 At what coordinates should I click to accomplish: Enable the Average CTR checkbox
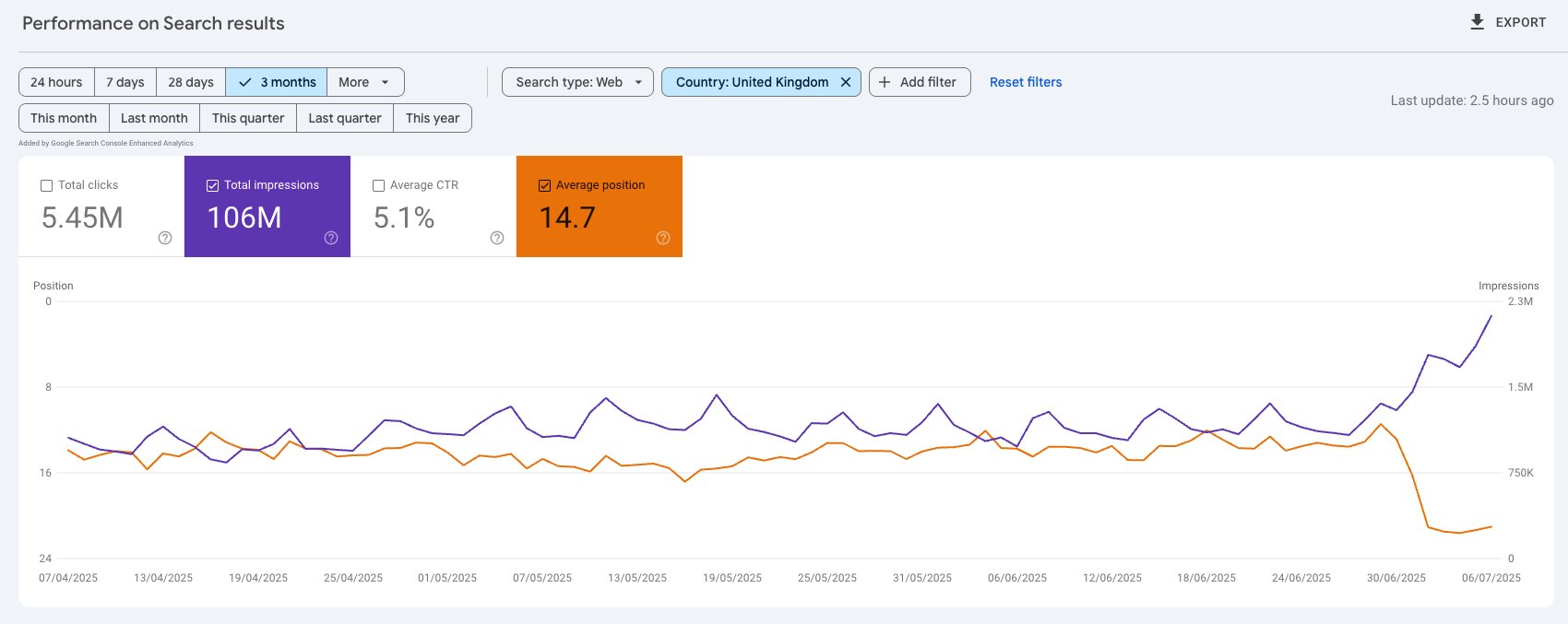pos(379,185)
